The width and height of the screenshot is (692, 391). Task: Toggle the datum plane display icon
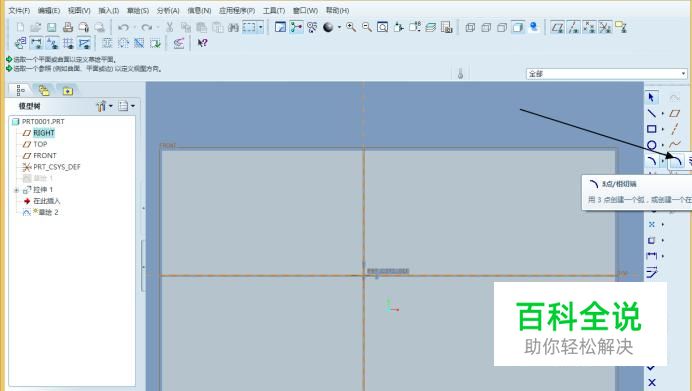pyautogui.click(x=557, y=27)
